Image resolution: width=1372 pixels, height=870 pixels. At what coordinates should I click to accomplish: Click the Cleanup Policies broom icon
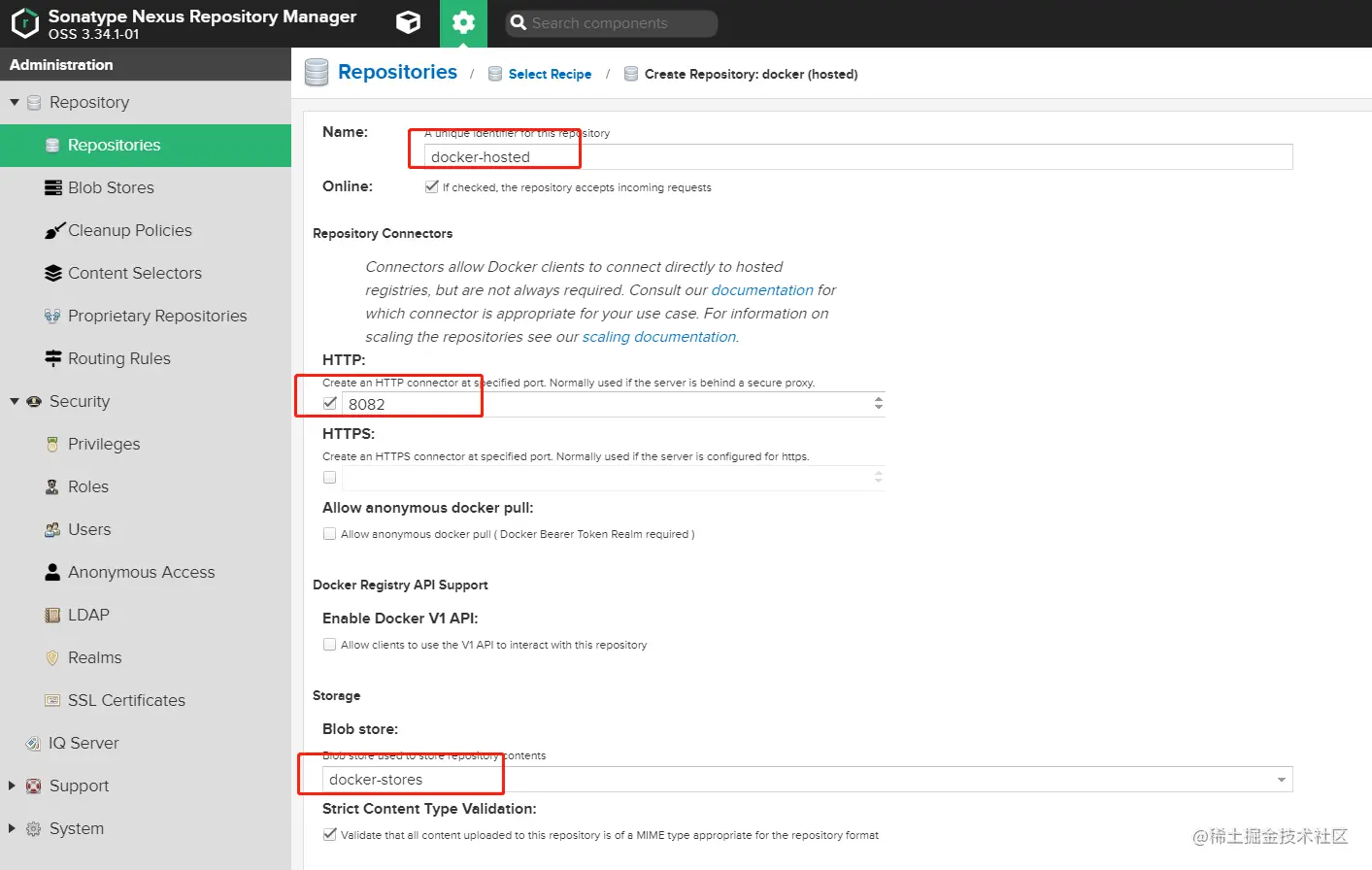(54, 231)
